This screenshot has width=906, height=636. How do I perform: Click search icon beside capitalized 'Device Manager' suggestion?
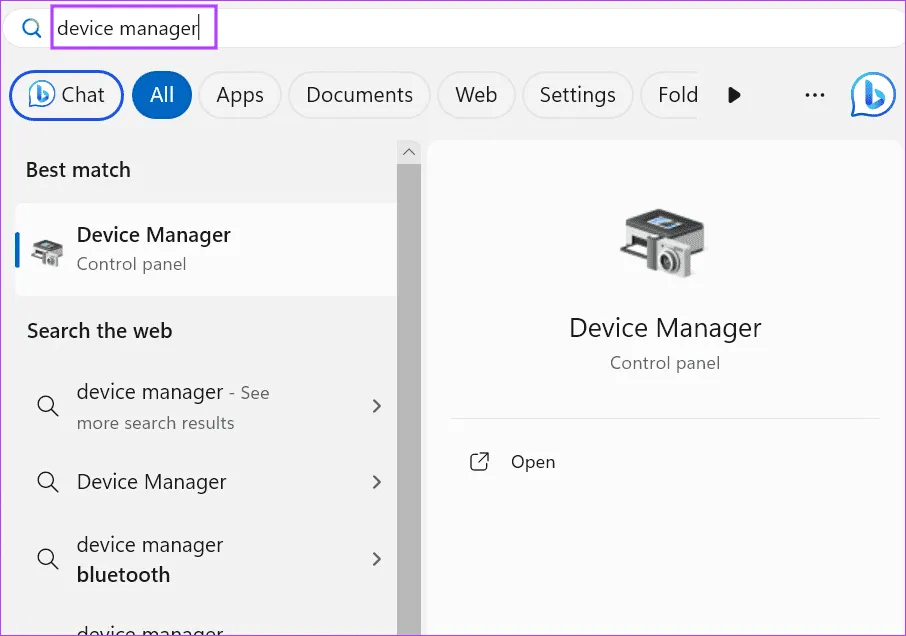click(x=47, y=482)
